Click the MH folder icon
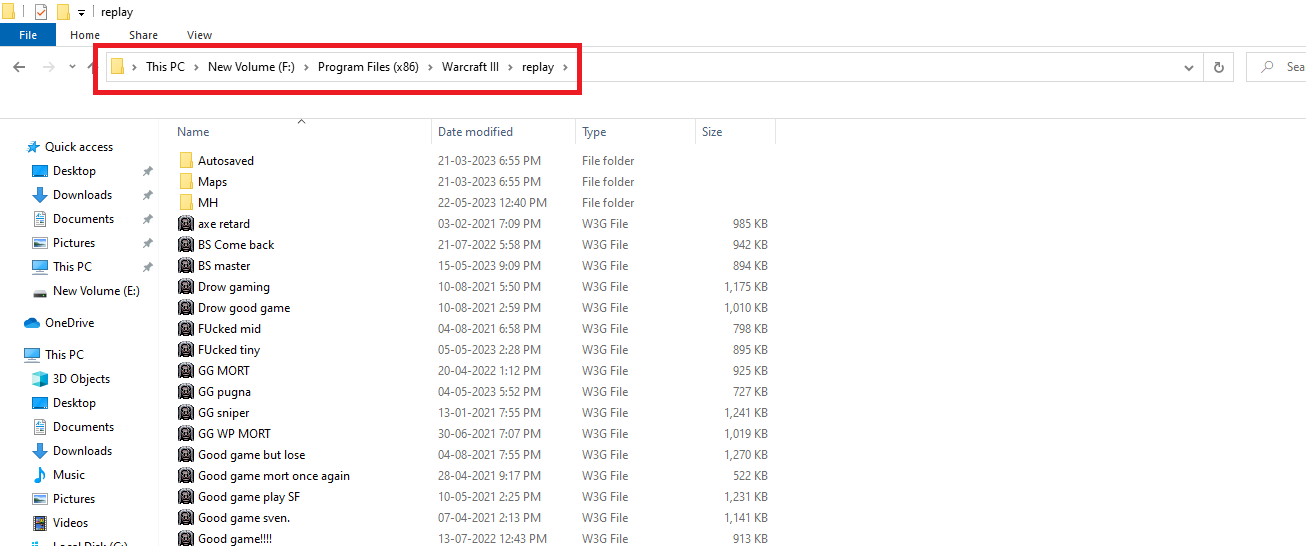The height and width of the screenshot is (546, 1306). pos(186,203)
